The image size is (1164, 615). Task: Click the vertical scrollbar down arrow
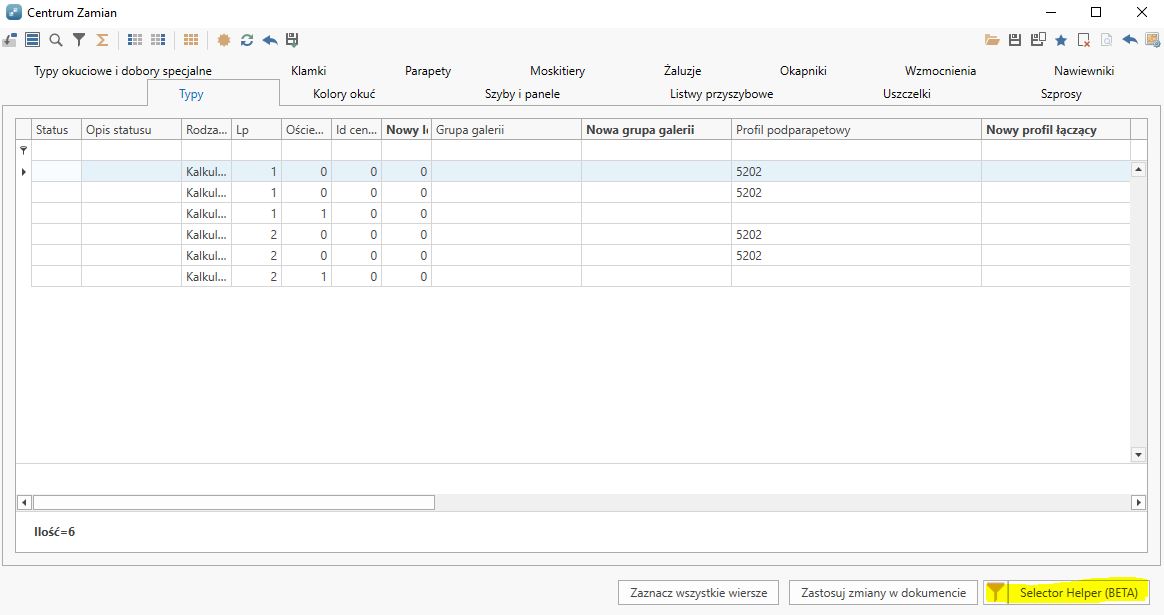click(1138, 455)
